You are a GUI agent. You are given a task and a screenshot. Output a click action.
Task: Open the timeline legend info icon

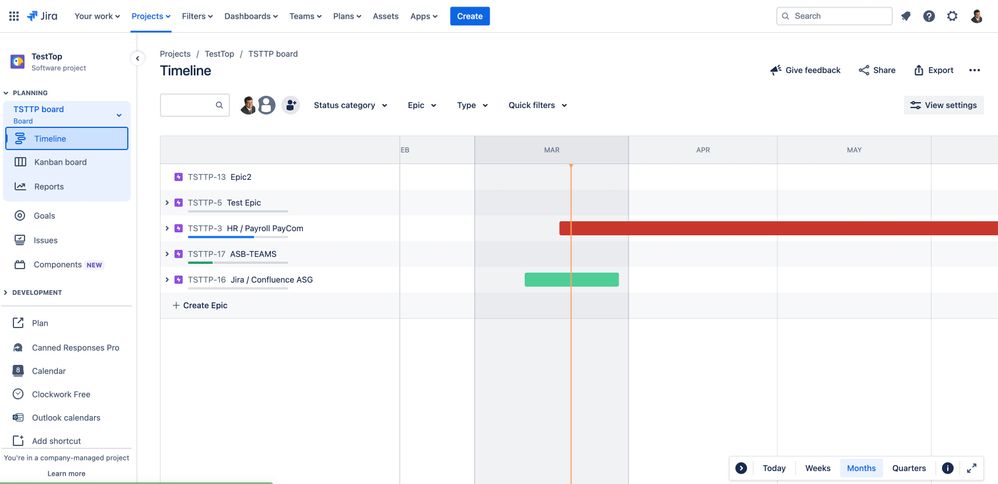(948, 468)
